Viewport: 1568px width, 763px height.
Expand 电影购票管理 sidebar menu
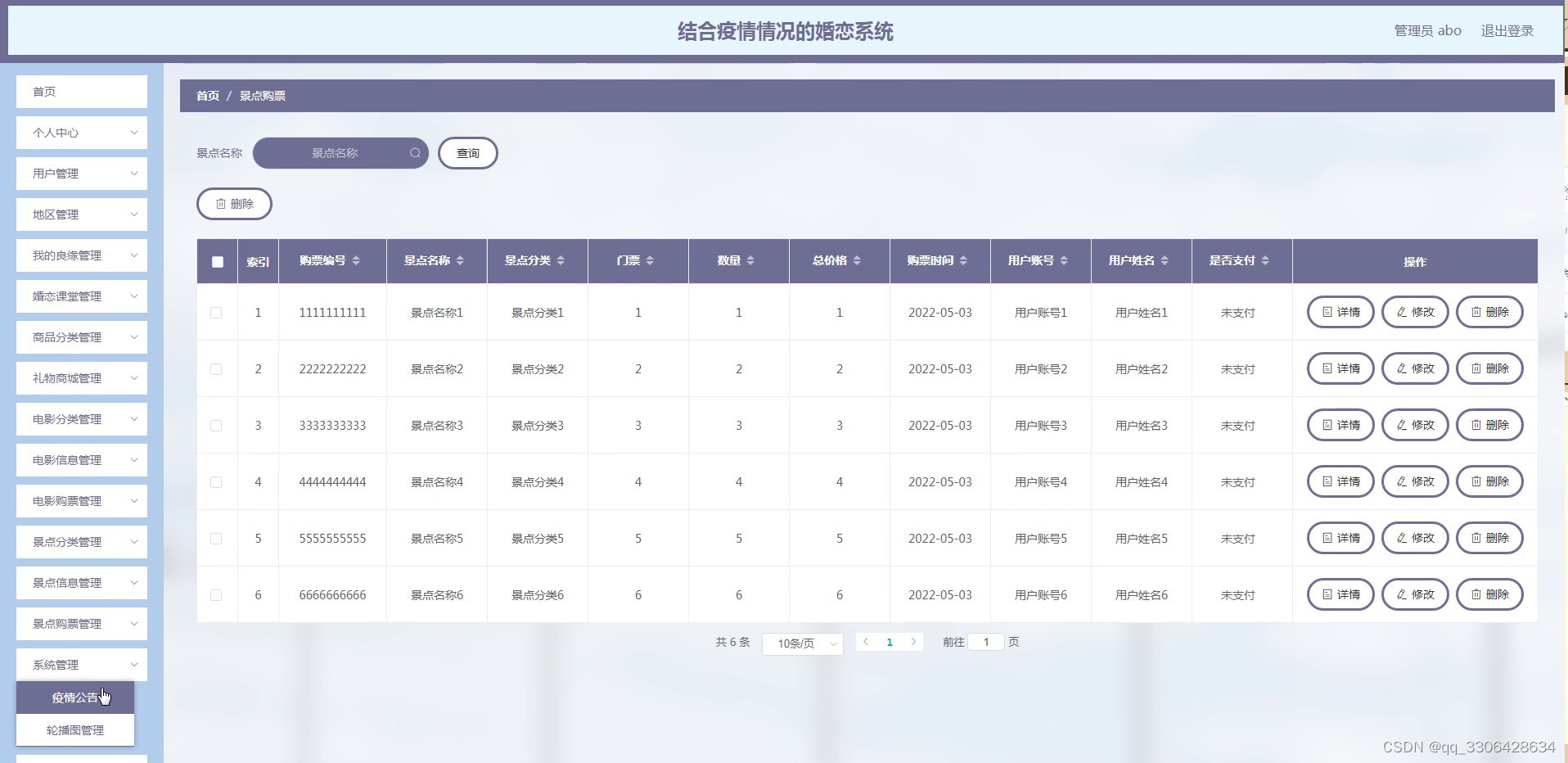click(82, 501)
